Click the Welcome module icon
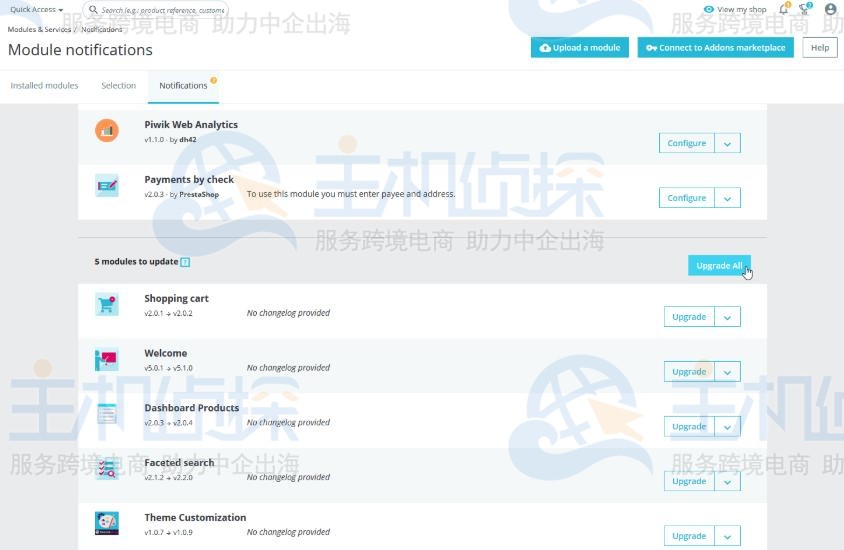This screenshot has height=550, width=844. (x=107, y=359)
